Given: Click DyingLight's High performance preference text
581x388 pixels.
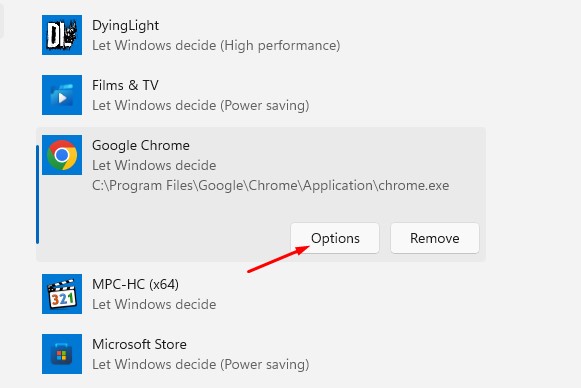Looking at the screenshot, I should click(x=216, y=46).
